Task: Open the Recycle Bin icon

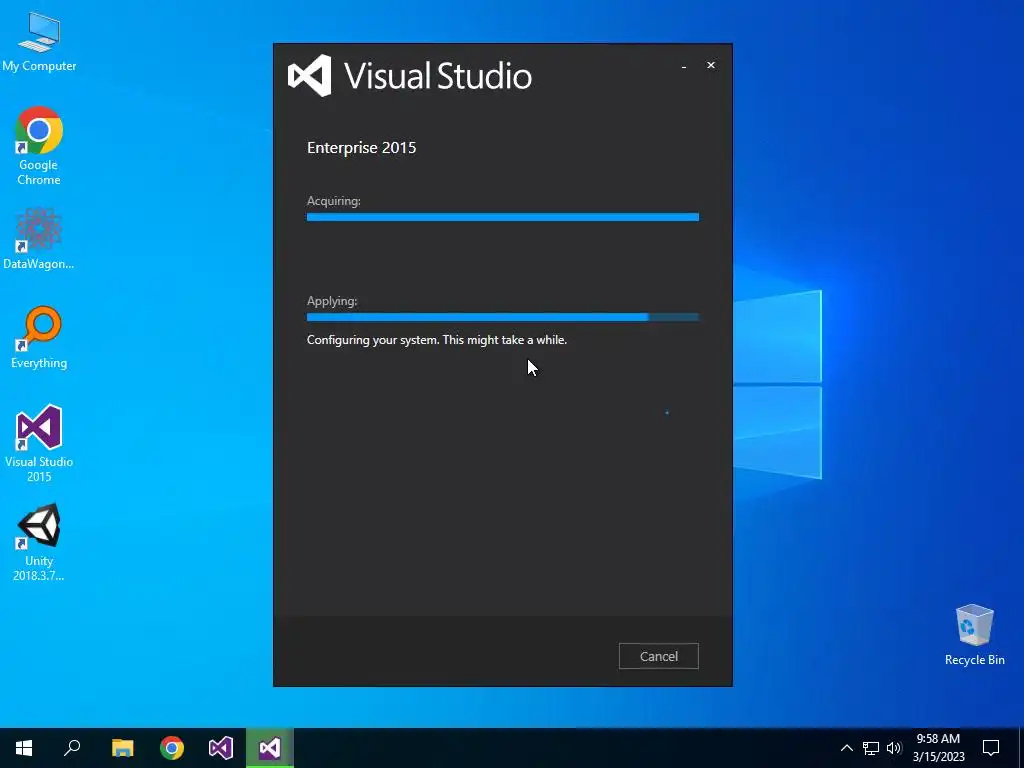Action: pyautogui.click(x=974, y=635)
